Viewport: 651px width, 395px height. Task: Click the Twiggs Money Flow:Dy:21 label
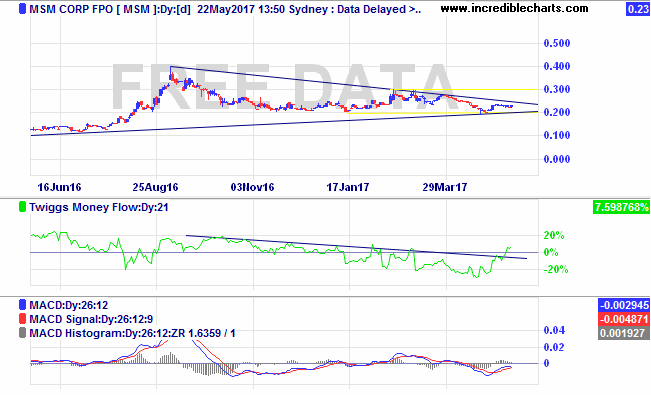pos(99,207)
